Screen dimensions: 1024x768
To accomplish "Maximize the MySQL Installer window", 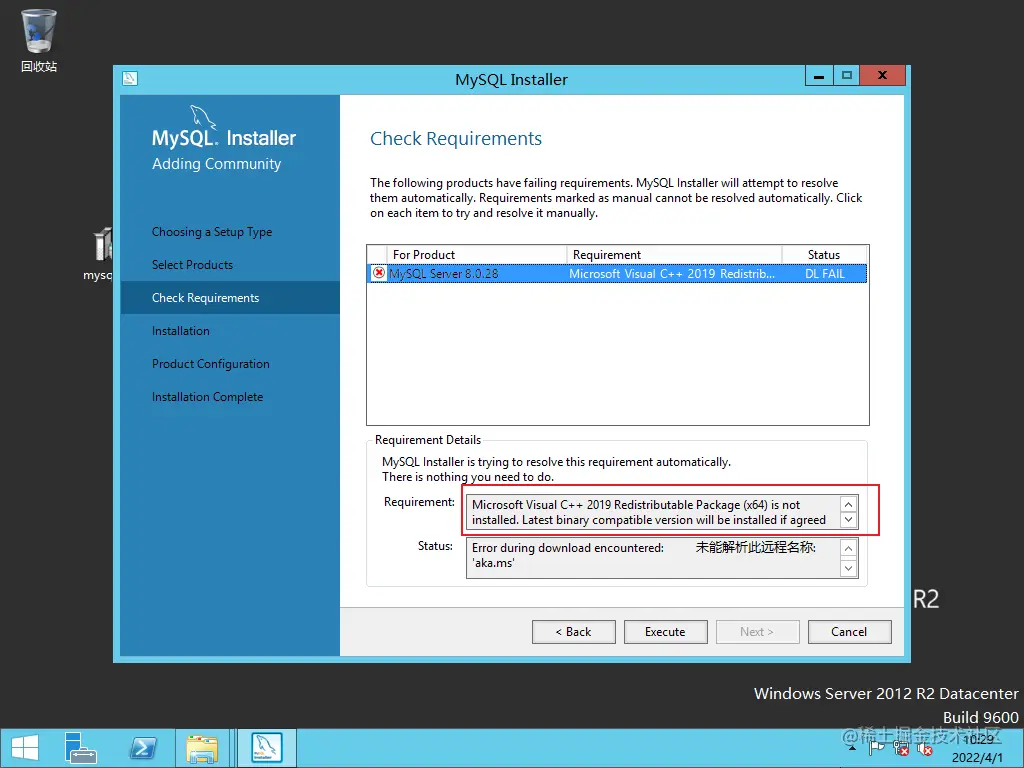I will (847, 76).
